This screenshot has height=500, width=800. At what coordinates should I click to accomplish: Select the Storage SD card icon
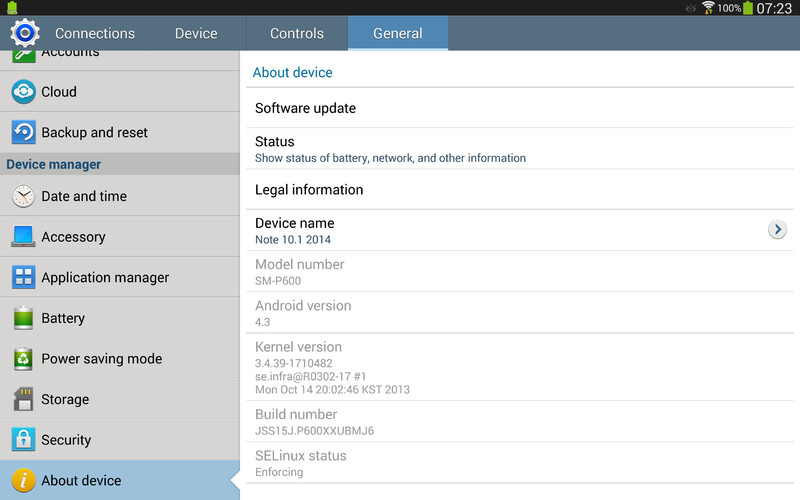(23, 399)
